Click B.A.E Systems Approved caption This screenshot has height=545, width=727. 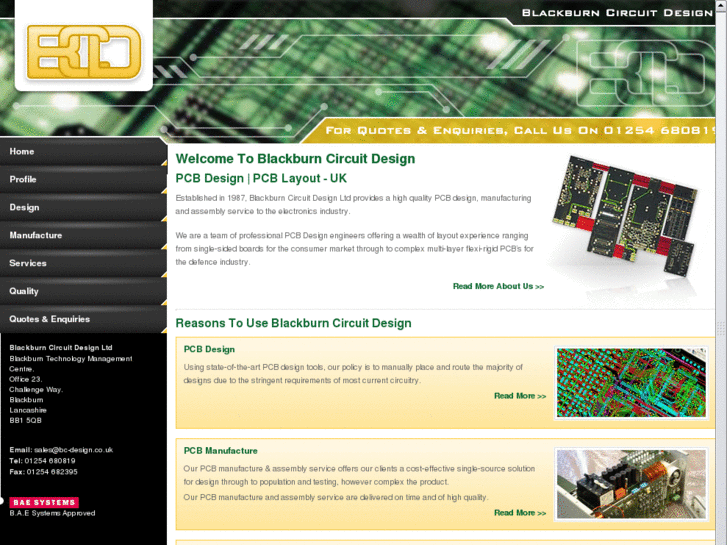tap(52, 513)
